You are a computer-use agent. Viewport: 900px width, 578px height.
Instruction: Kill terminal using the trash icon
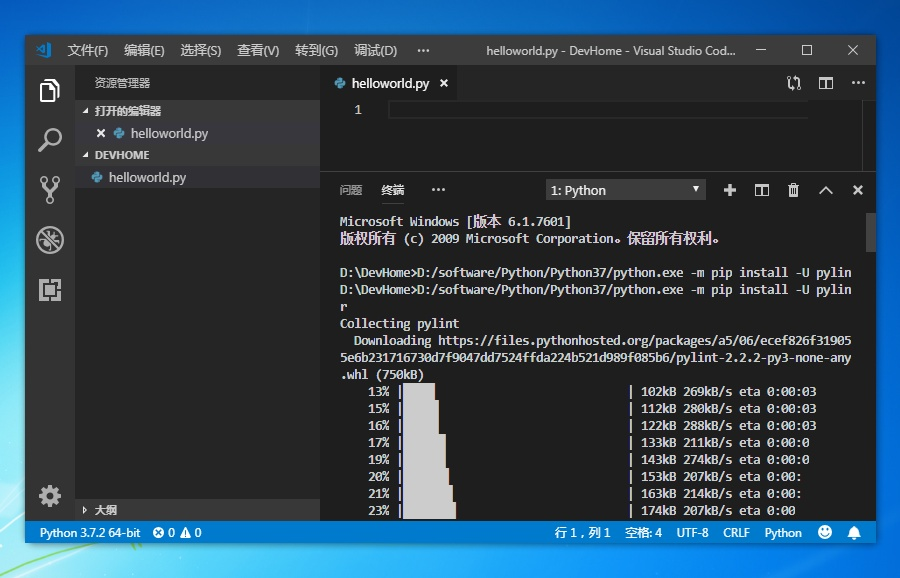coord(793,190)
